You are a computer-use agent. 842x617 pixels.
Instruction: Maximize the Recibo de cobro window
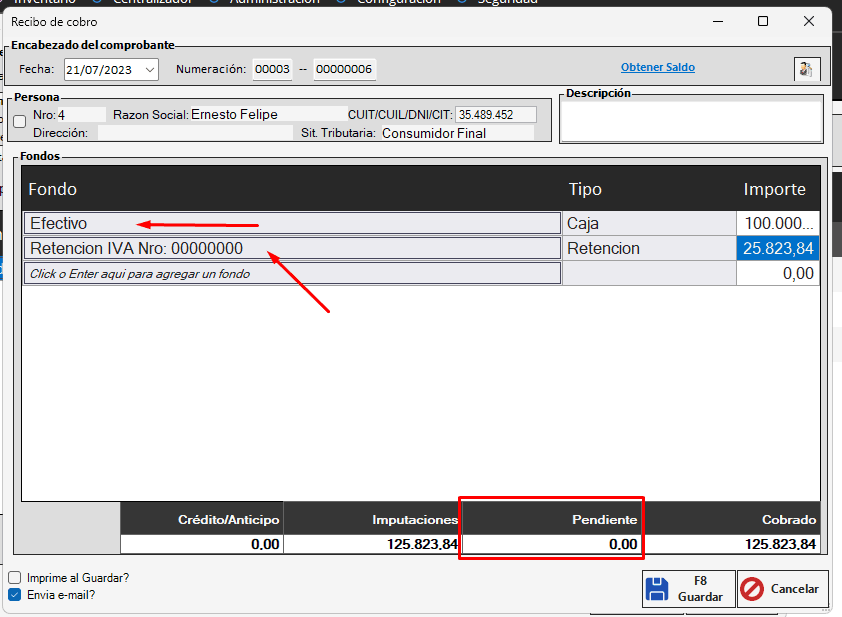pyautogui.click(x=763, y=21)
